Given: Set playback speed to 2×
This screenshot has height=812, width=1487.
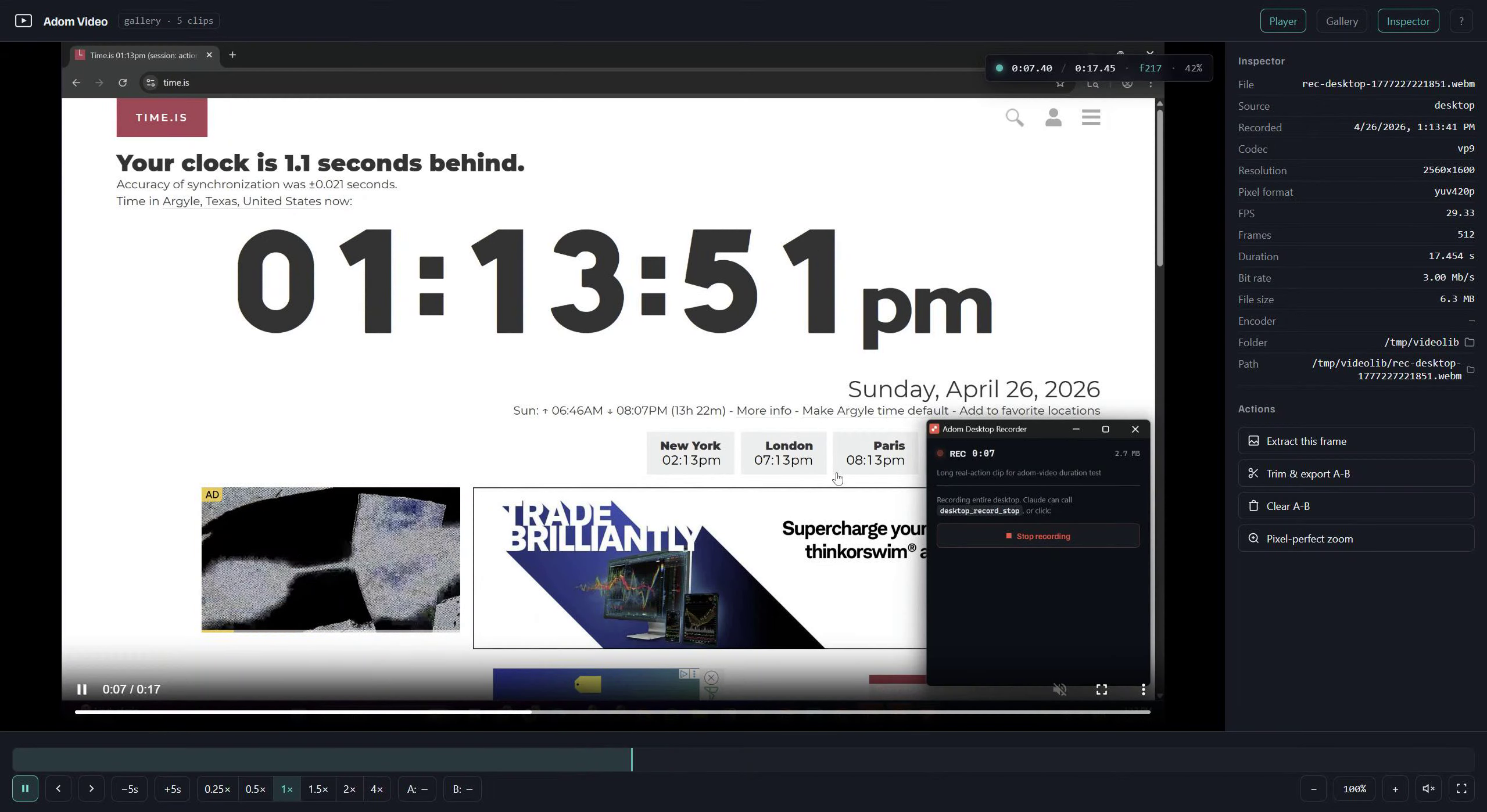Looking at the screenshot, I should coord(349,789).
